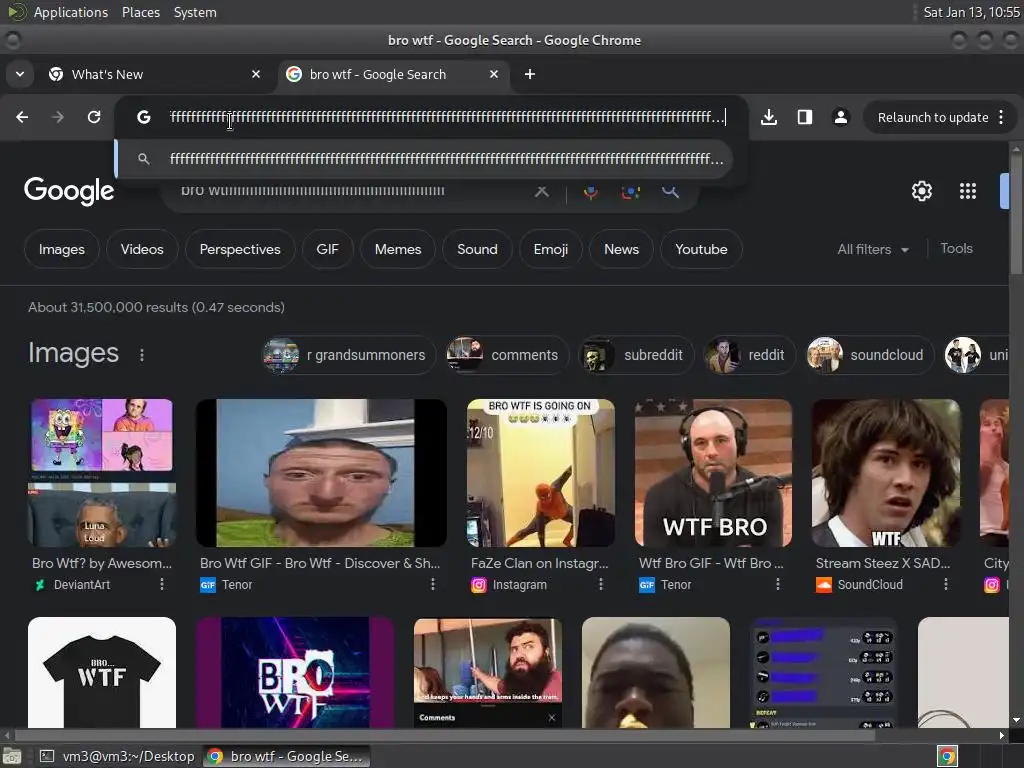Image resolution: width=1024 pixels, height=768 pixels.
Task: Open Chrome downloads icon
Action: click(x=769, y=117)
